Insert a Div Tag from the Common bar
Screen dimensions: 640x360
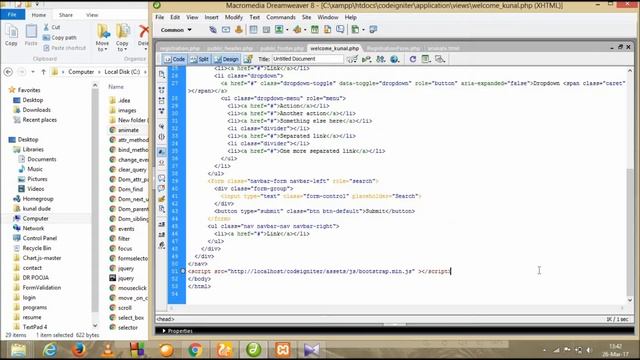[x=267, y=29]
